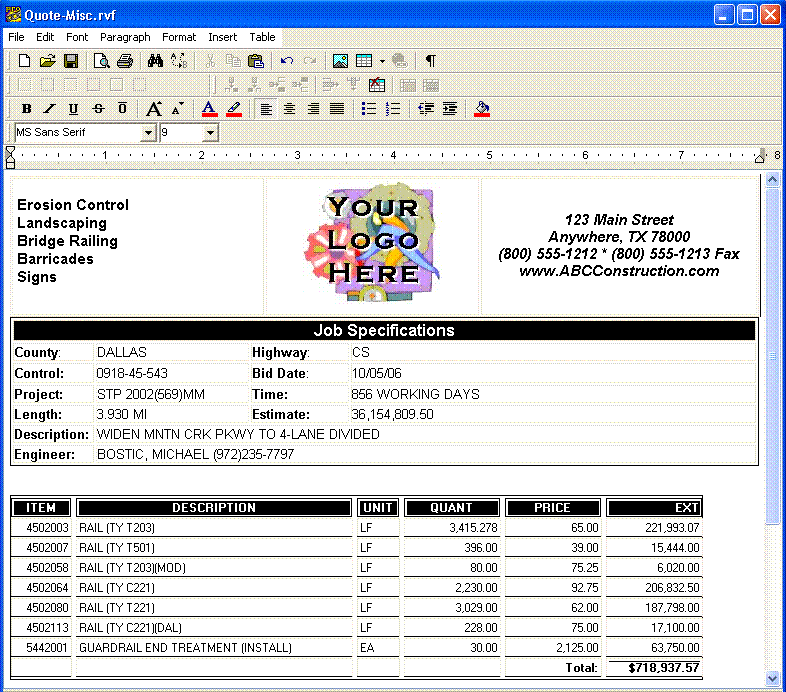Screen dimensions: 786x692
Task: Open the File menu
Action: [16, 37]
